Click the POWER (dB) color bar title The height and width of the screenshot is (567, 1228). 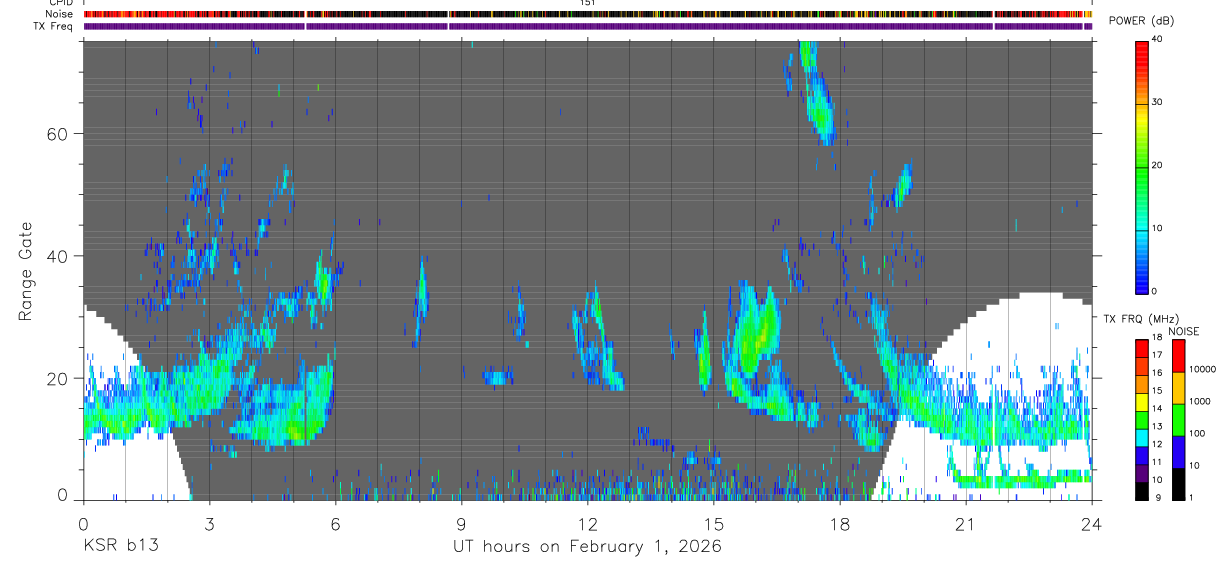click(x=1140, y=22)
